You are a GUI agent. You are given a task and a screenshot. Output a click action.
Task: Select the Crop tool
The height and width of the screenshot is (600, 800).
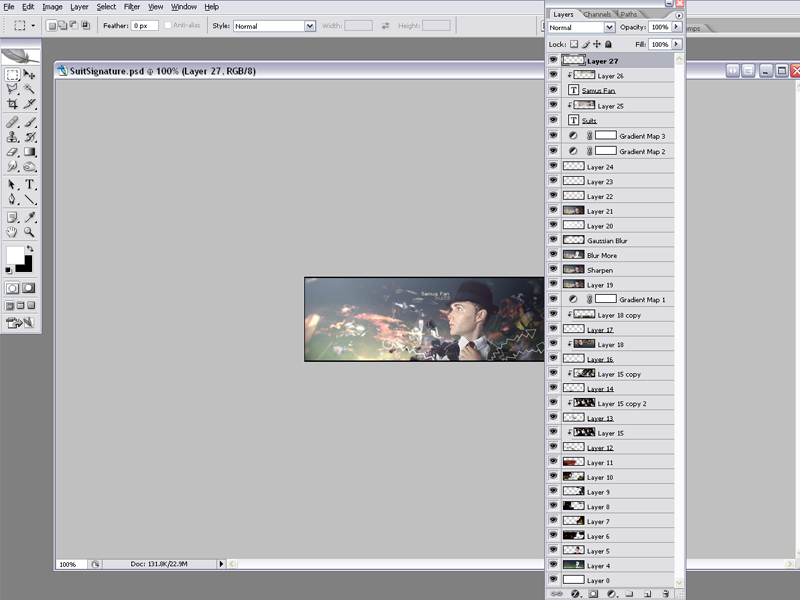pos(12,104)
